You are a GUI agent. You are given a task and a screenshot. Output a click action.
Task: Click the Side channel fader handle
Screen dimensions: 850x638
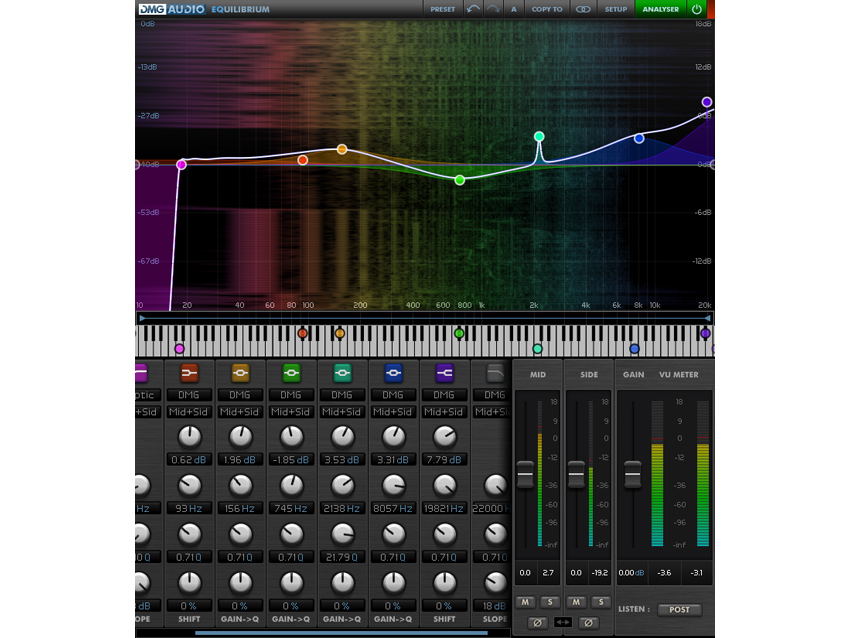576,474
